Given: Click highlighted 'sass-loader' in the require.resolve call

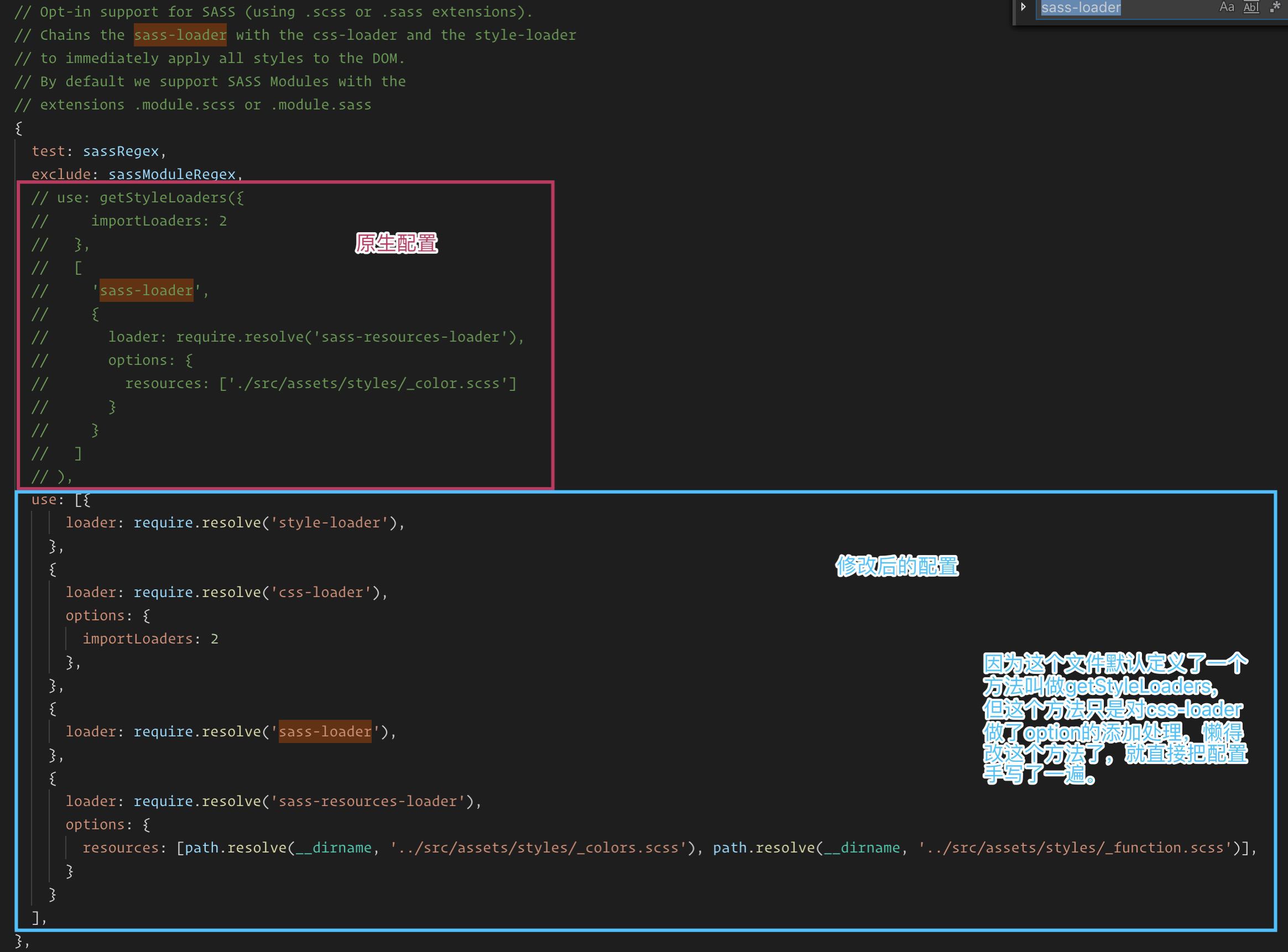Looking at the screenshot, I should pos(325,731).
